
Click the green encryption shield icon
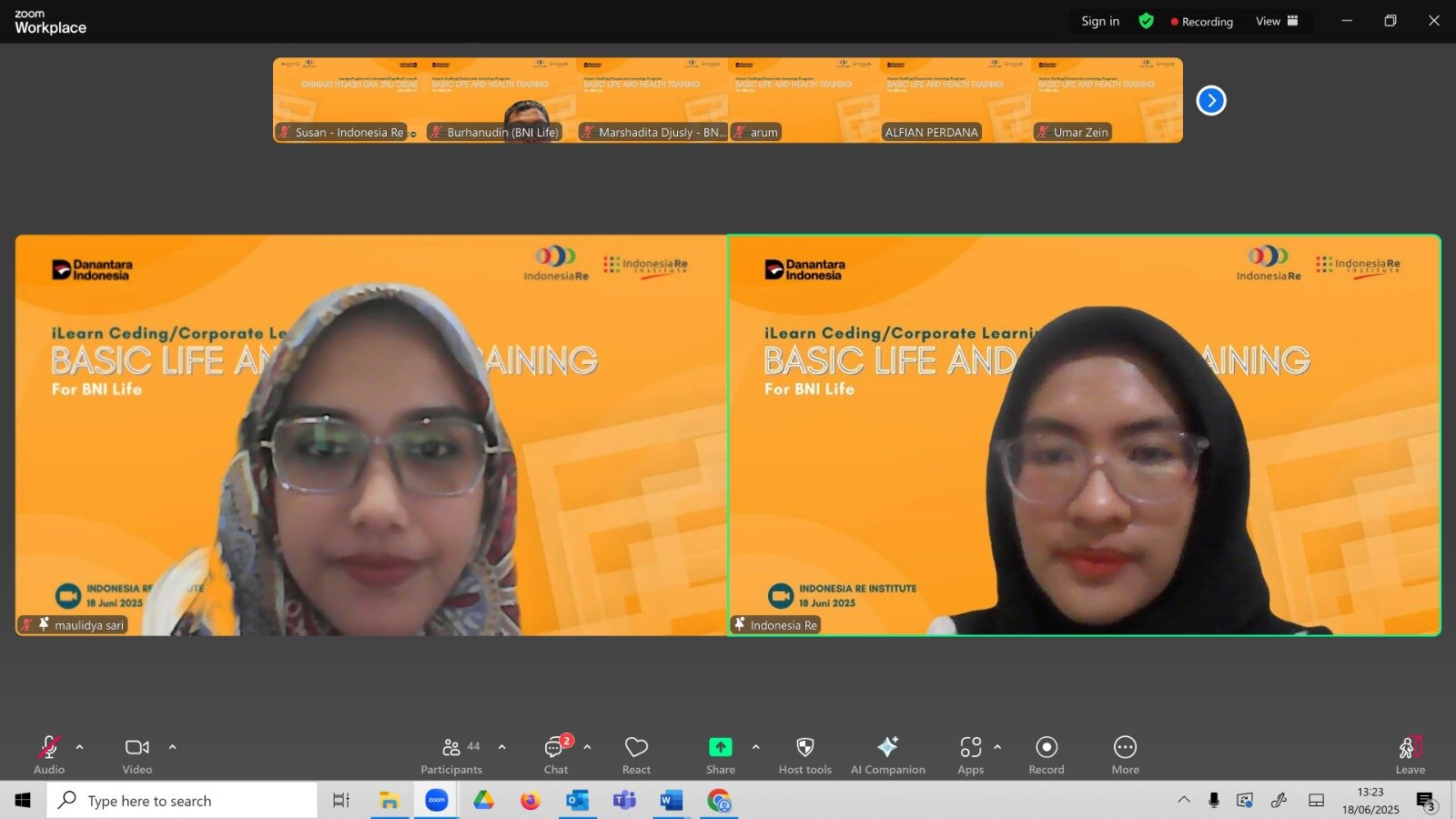tap(1147, 21)
